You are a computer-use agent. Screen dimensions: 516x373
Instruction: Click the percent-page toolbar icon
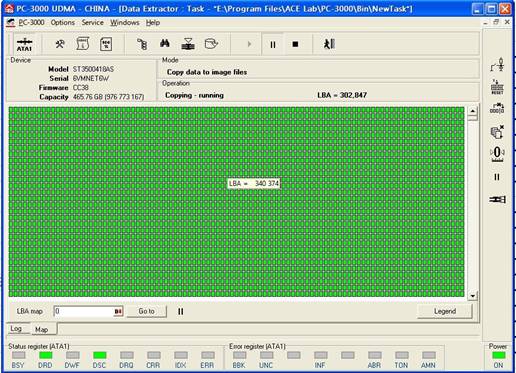pyautogui.click(x=106, y=44)
